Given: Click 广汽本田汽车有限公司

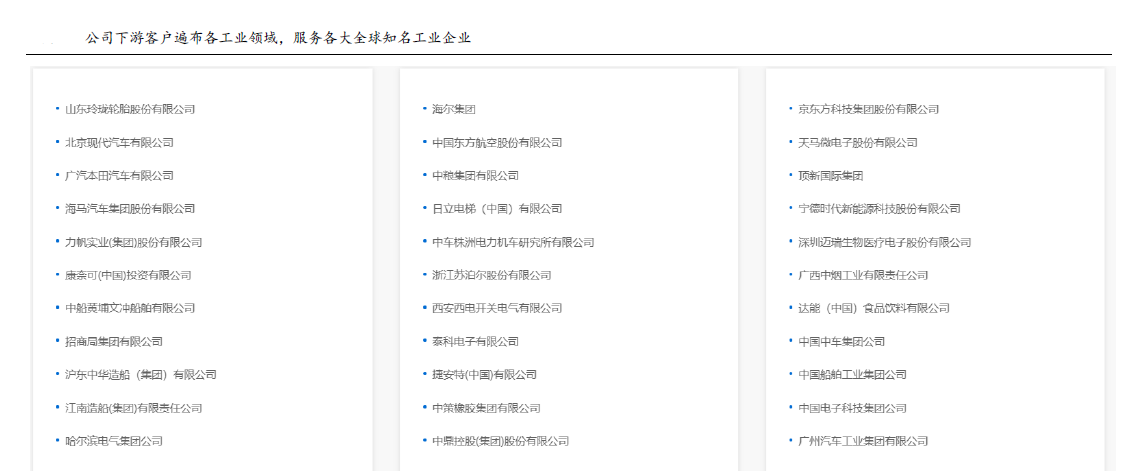Looking at the screenshot, I should coord(119,176).
